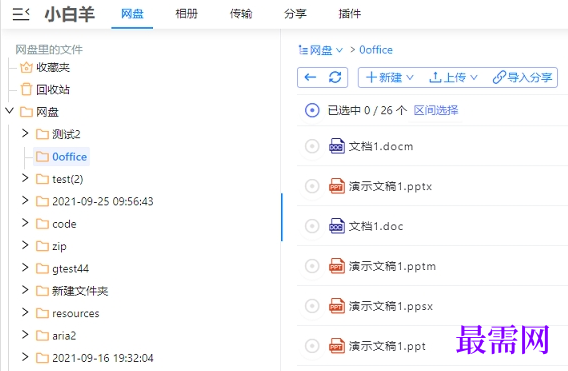
Task: Select 演示文稿1.pptx with its circle
Action: pos(312,186)
